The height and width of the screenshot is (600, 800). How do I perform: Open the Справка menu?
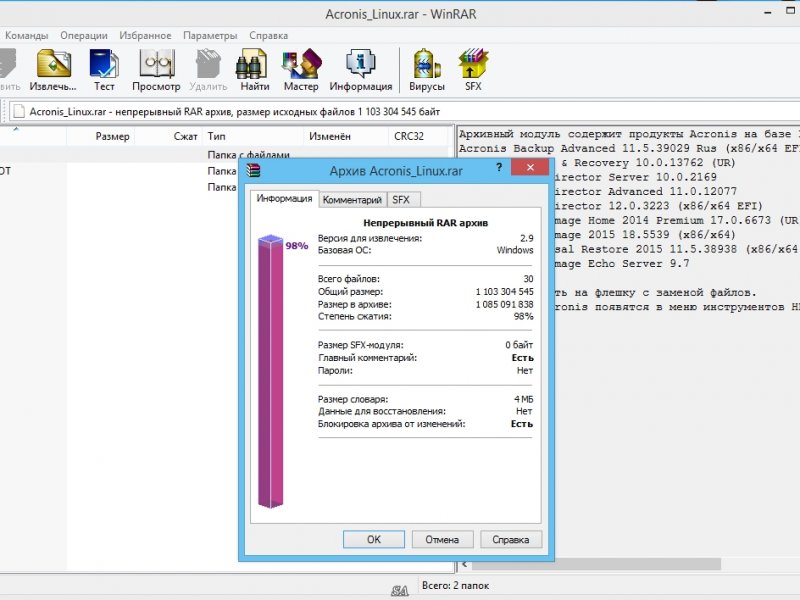(268, 35)
